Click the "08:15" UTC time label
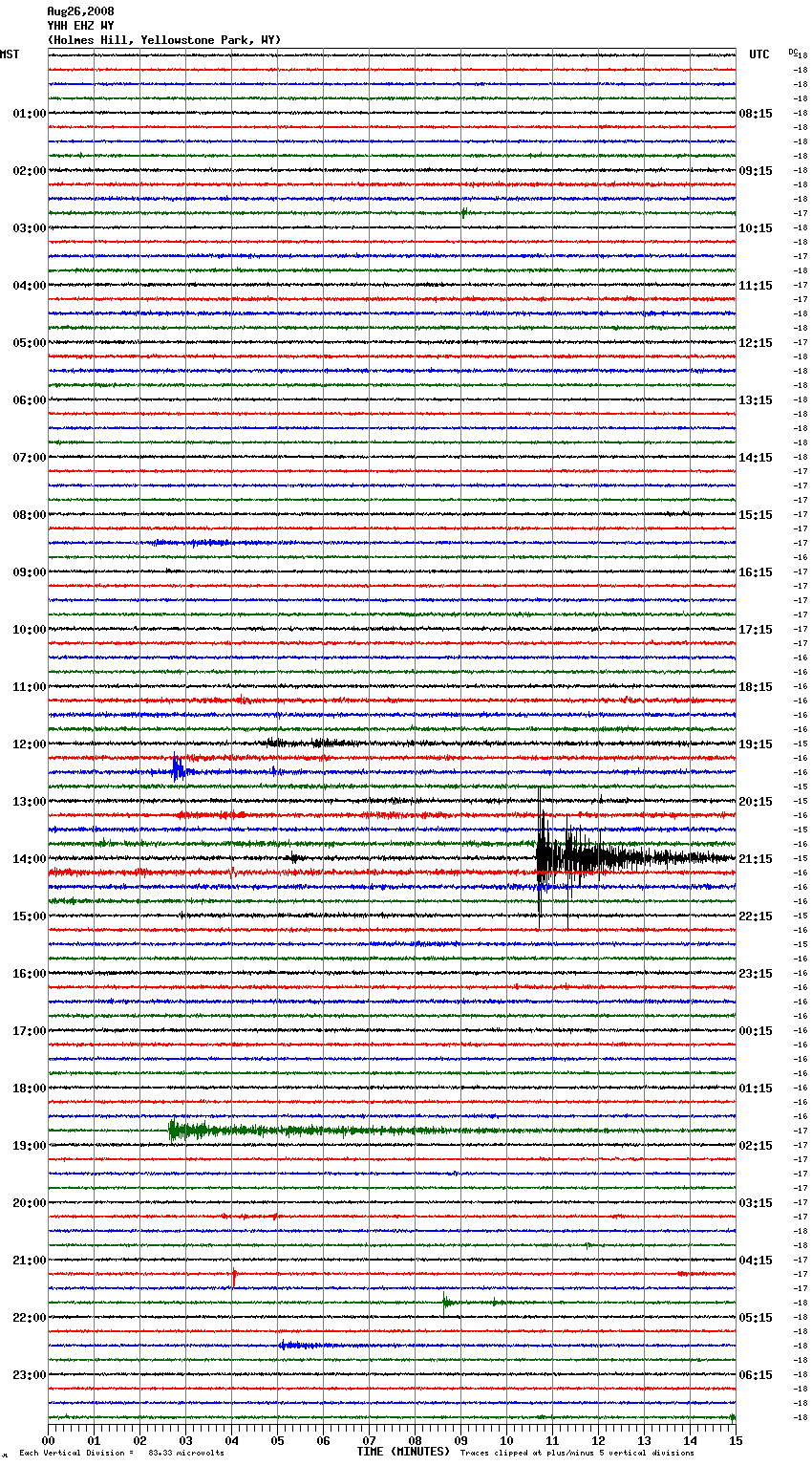The image size is (812, 1466). point(756,114)
